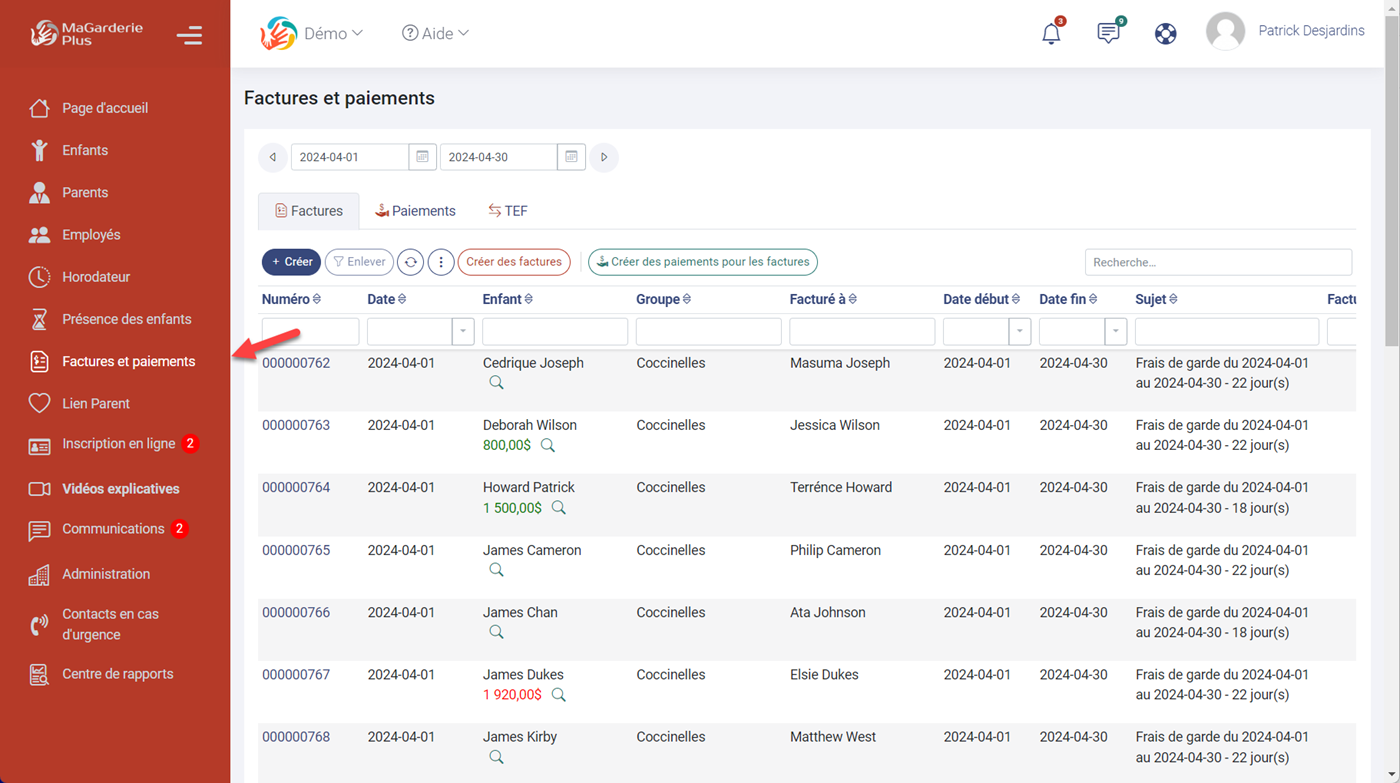Open the chat messages icon
1400x783 pixels.
tap(1108, 33)
